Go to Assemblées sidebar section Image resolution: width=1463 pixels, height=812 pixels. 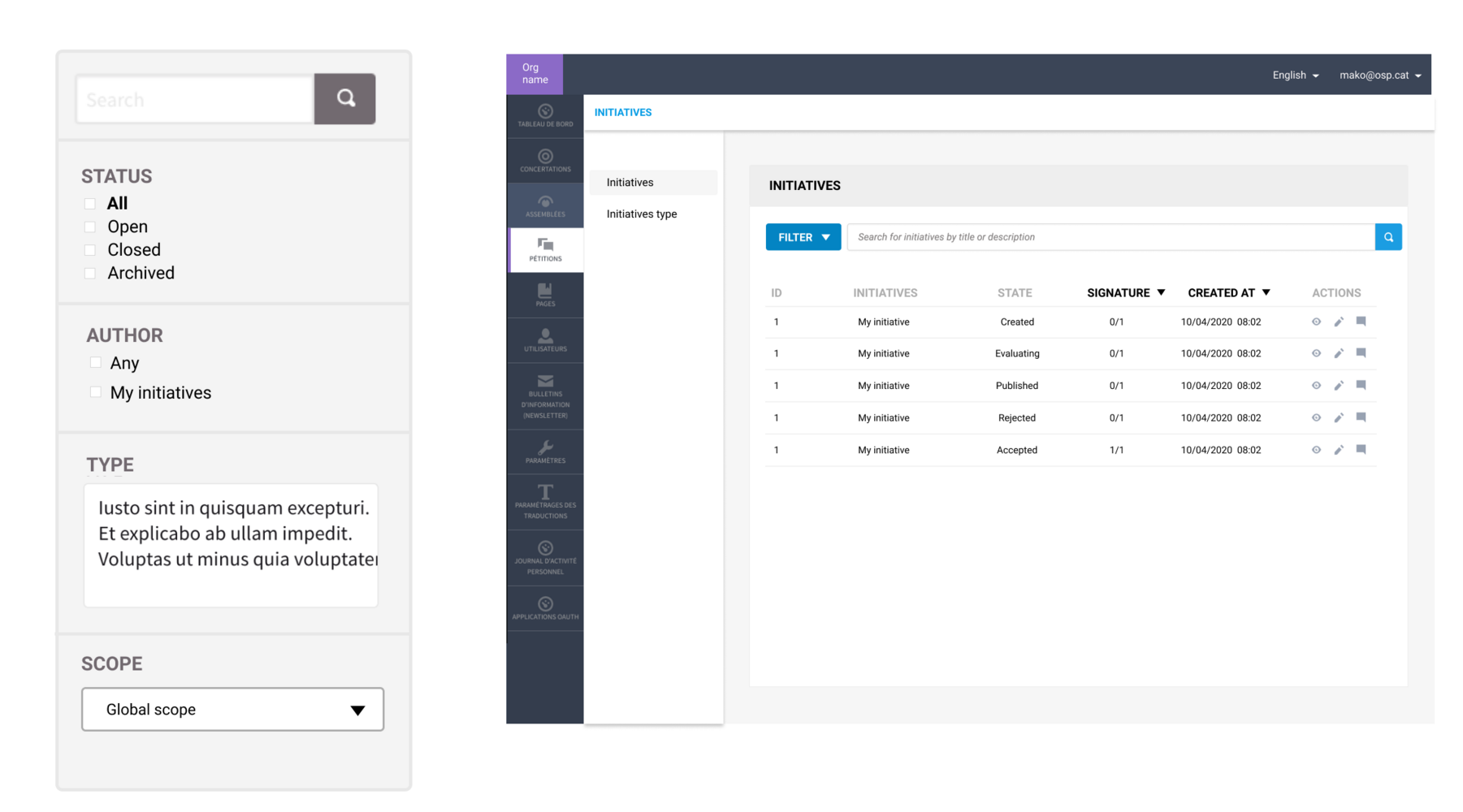pyautogui.click(x=545, y=205)
